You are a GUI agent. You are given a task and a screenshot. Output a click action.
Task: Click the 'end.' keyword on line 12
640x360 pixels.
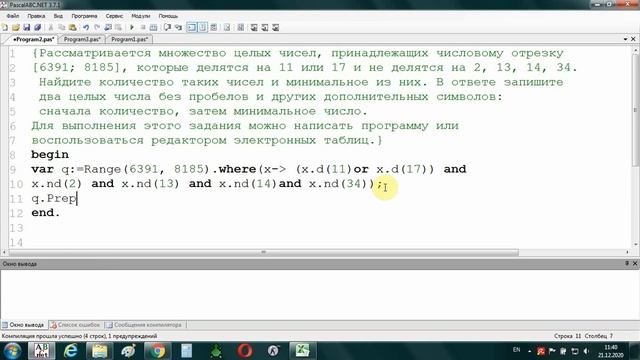point(45,213)
